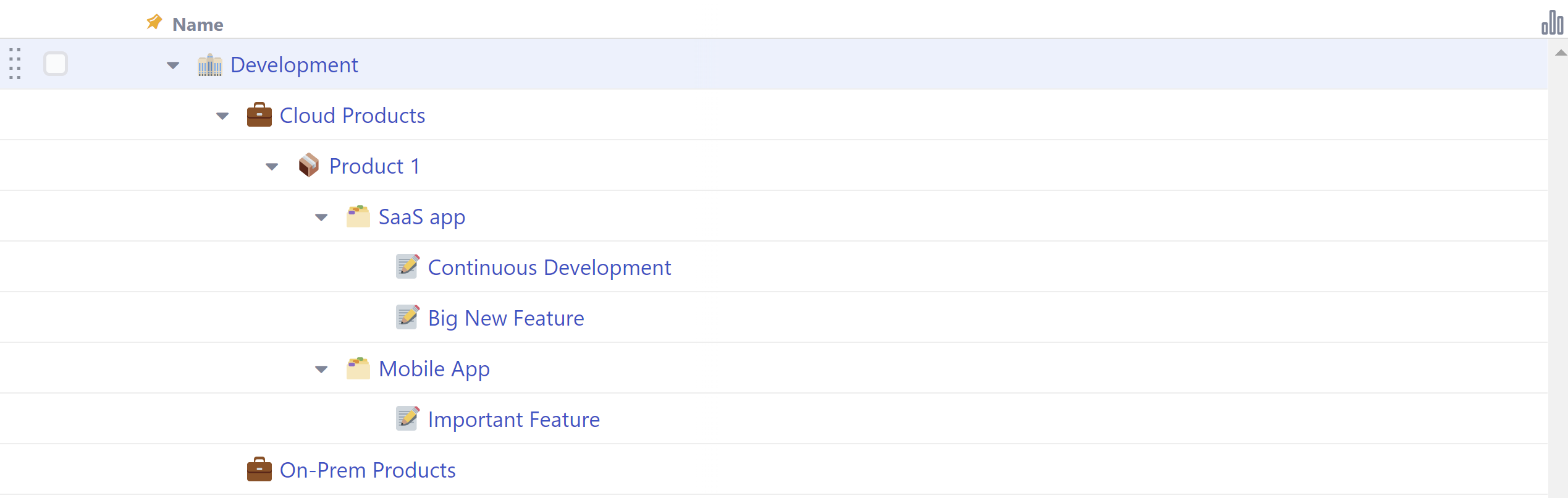Click the Mobile App folder icon
The image size is (1568, 498).
[x=358, y=369]
